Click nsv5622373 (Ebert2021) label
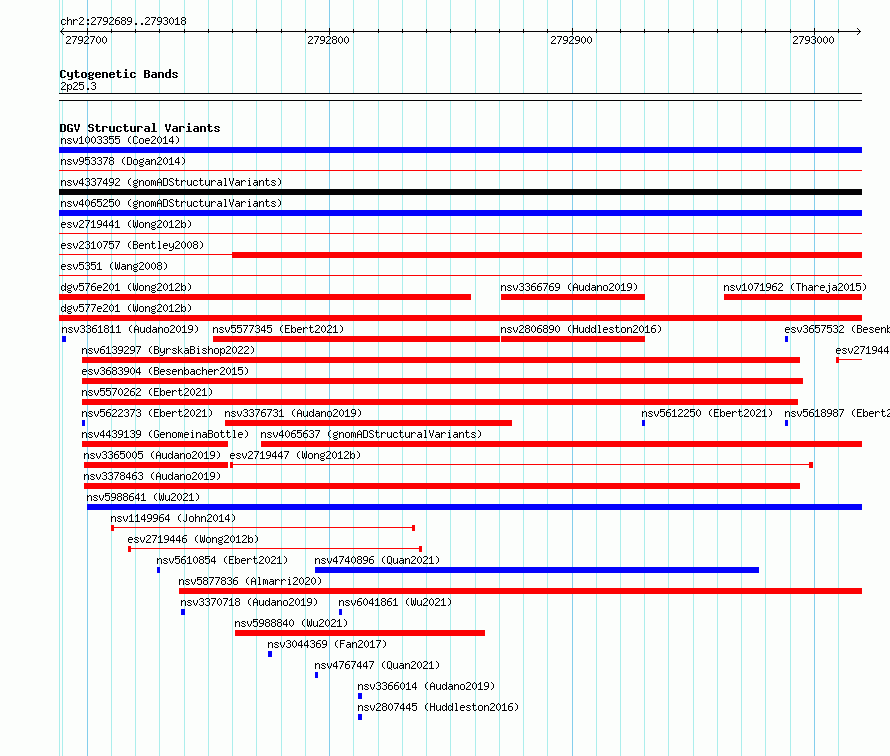The height and width of the screenshot is (756, 890). (x=147, y=413)
